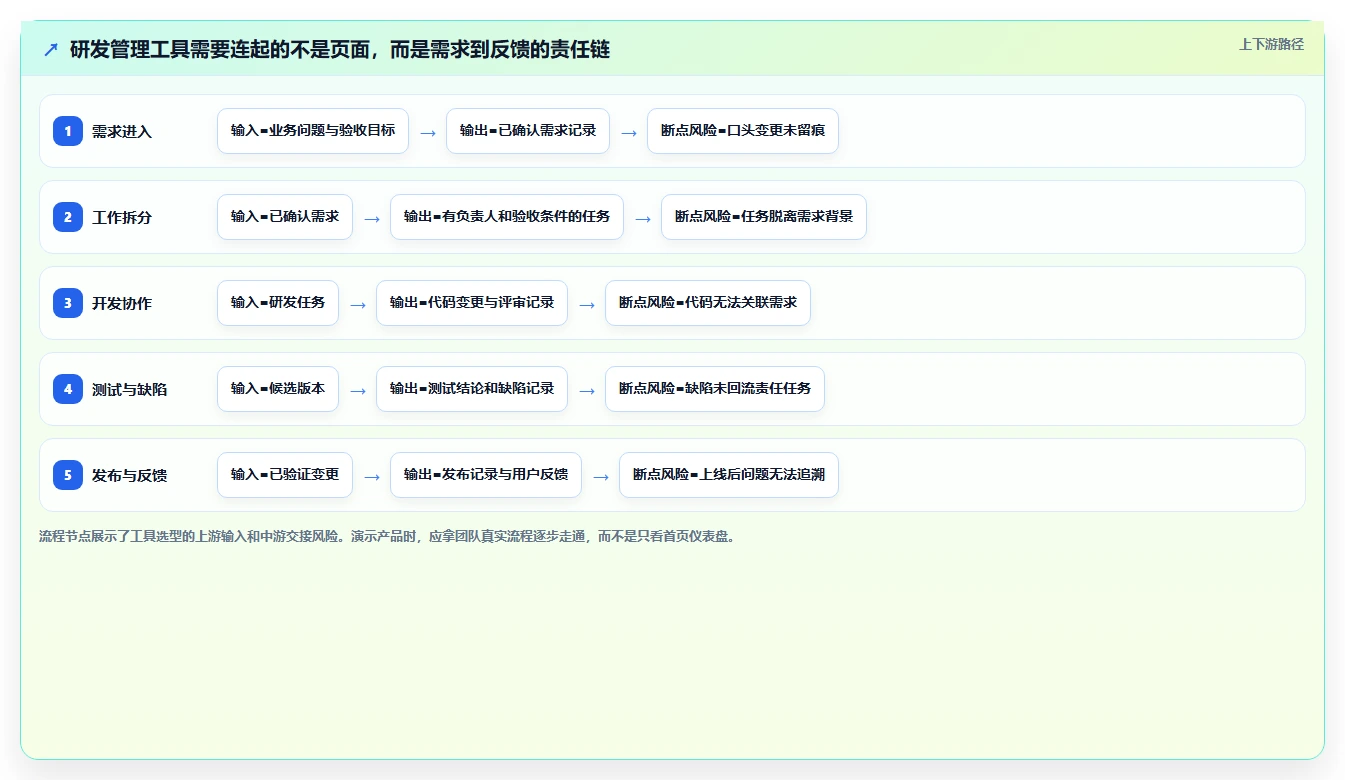Pick the 输入=已验证变更 chip
Image resolution: width=1345 pixels, height=780 pixels.
285,475
